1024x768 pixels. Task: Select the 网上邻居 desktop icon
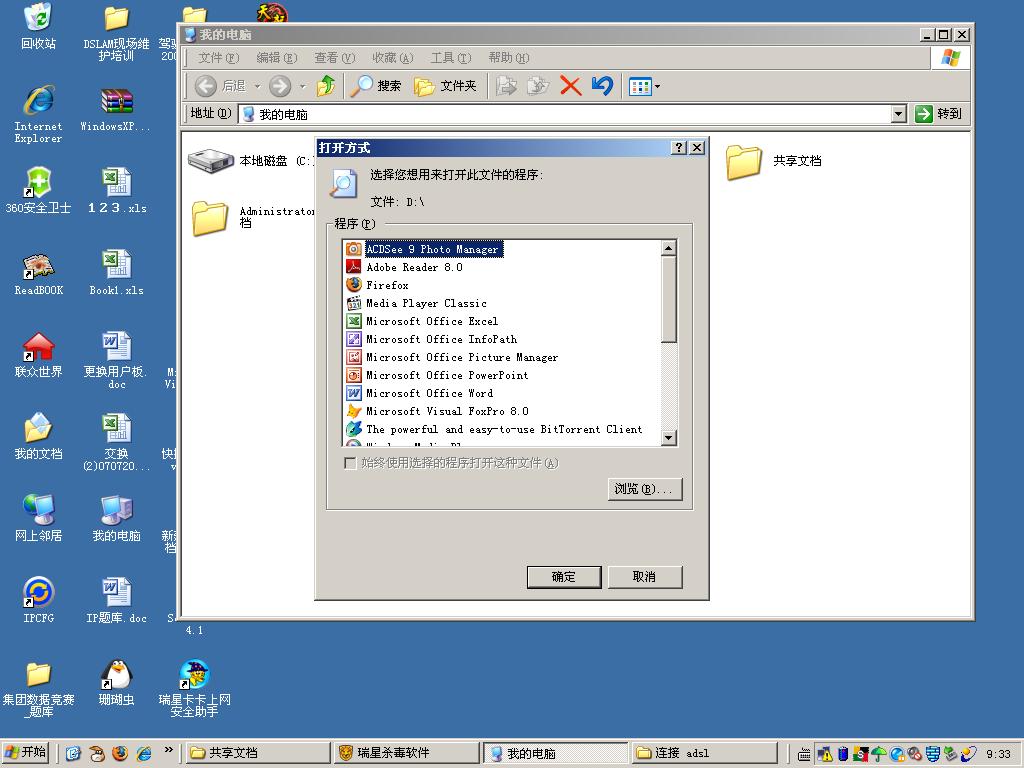coord(39,519)
